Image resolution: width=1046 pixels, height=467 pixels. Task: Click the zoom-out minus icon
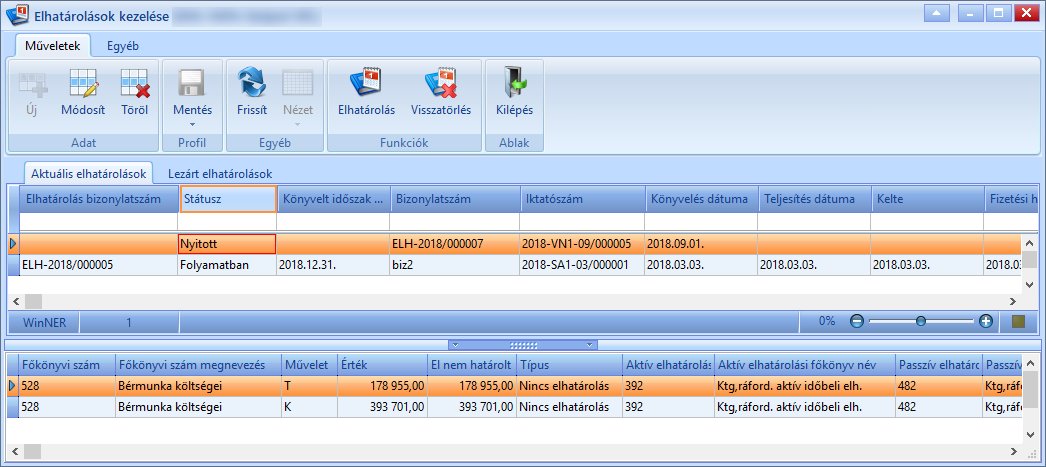point(857,321)
